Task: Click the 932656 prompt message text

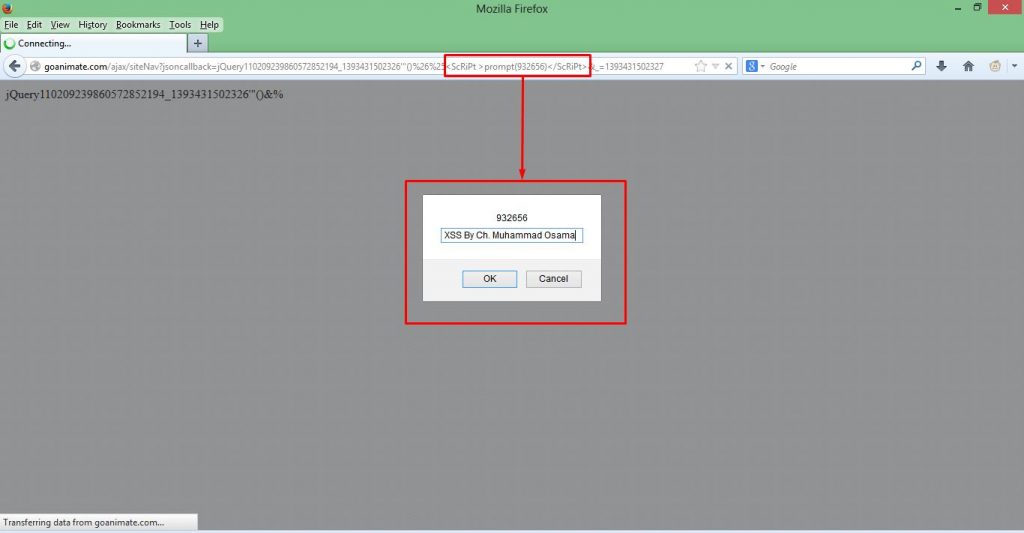Action: point(511,218)
